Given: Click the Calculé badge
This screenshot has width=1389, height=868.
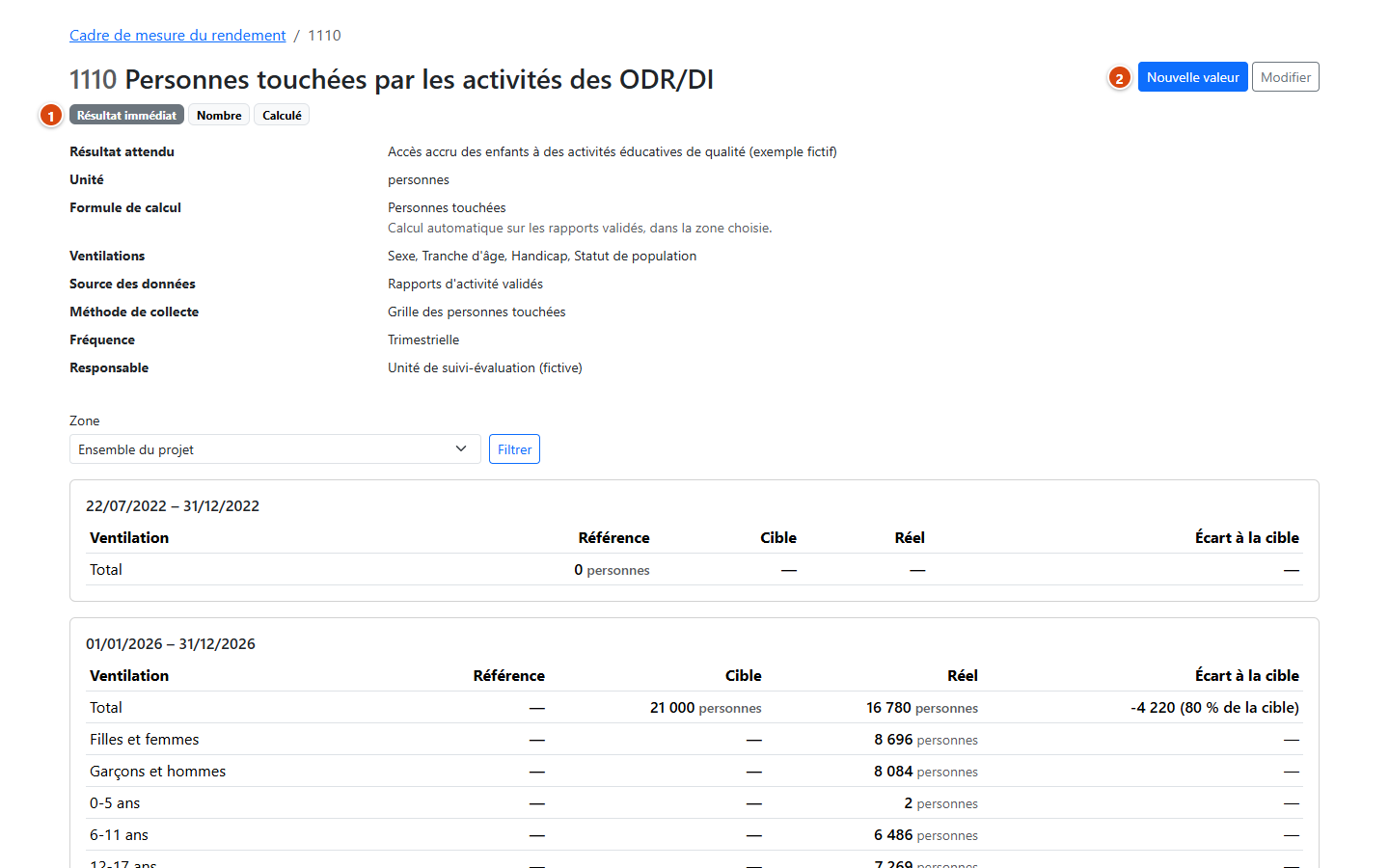Looking at the screenshot, I should (x=282, y=115).
